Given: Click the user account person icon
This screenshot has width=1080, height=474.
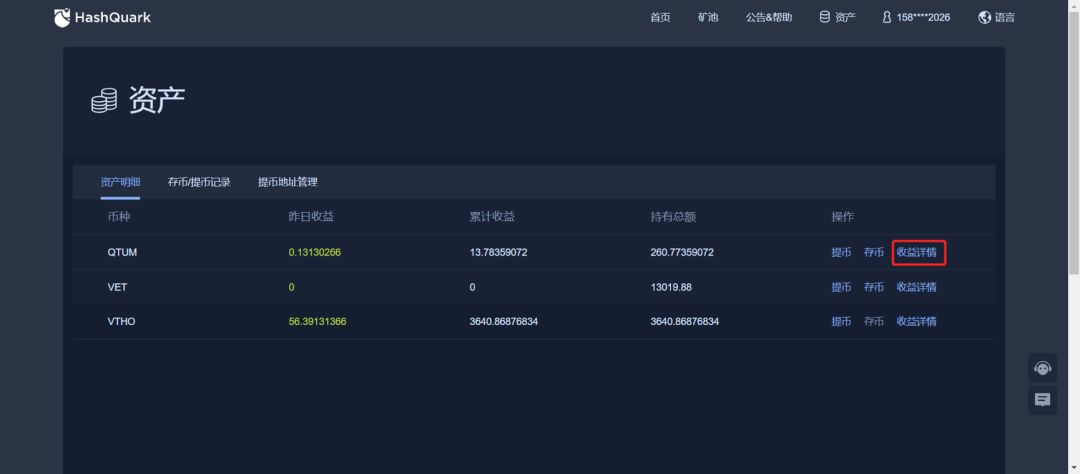Looking at the screenshot, I should tap(886, 18).
